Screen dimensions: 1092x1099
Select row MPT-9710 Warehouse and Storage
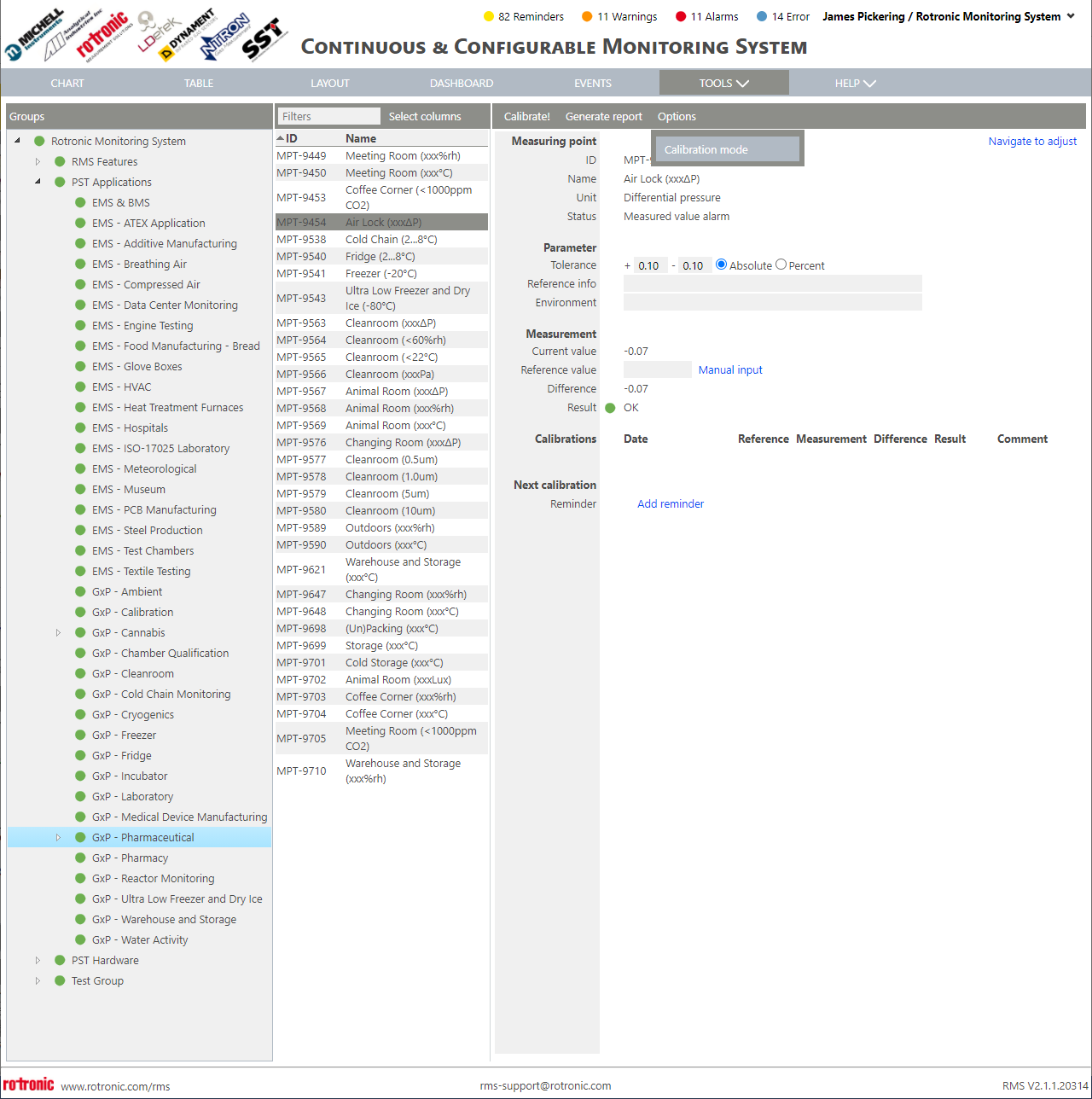[381, 770]
